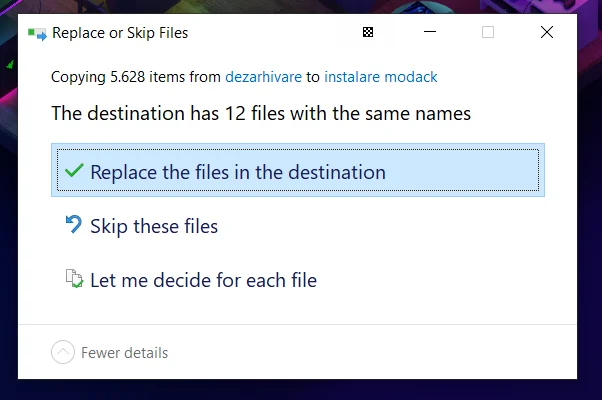Click the Replace or Skip Files title

pyautogui.click(x=120, y=33)
